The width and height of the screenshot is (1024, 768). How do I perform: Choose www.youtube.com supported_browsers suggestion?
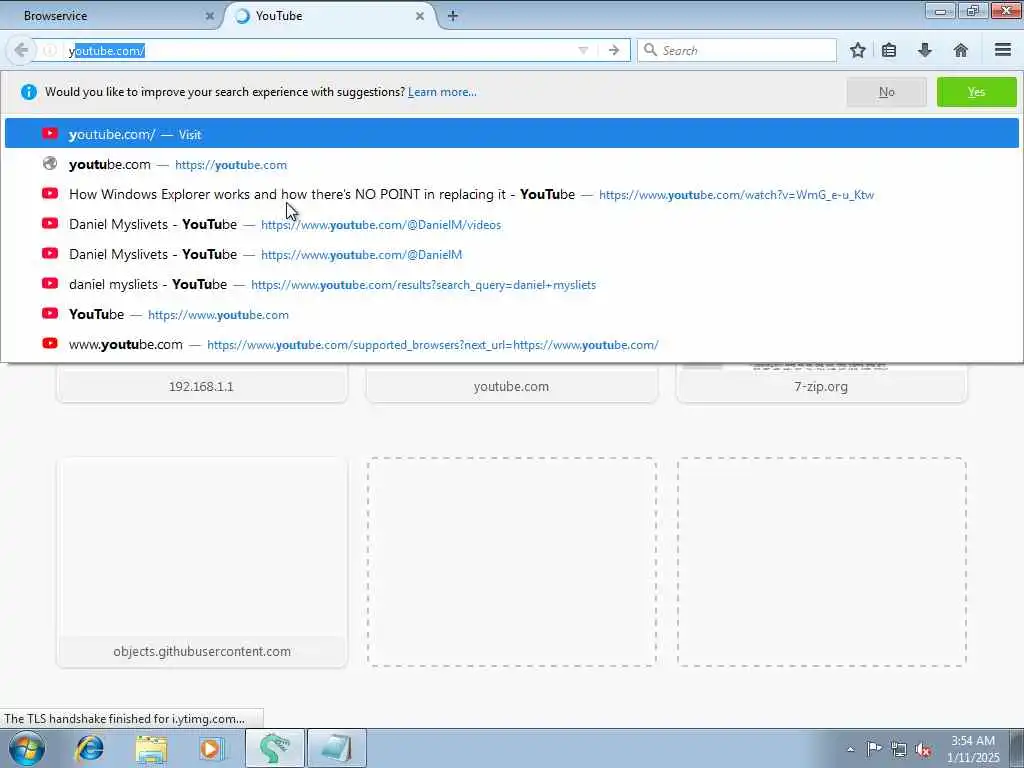(511, 344)
